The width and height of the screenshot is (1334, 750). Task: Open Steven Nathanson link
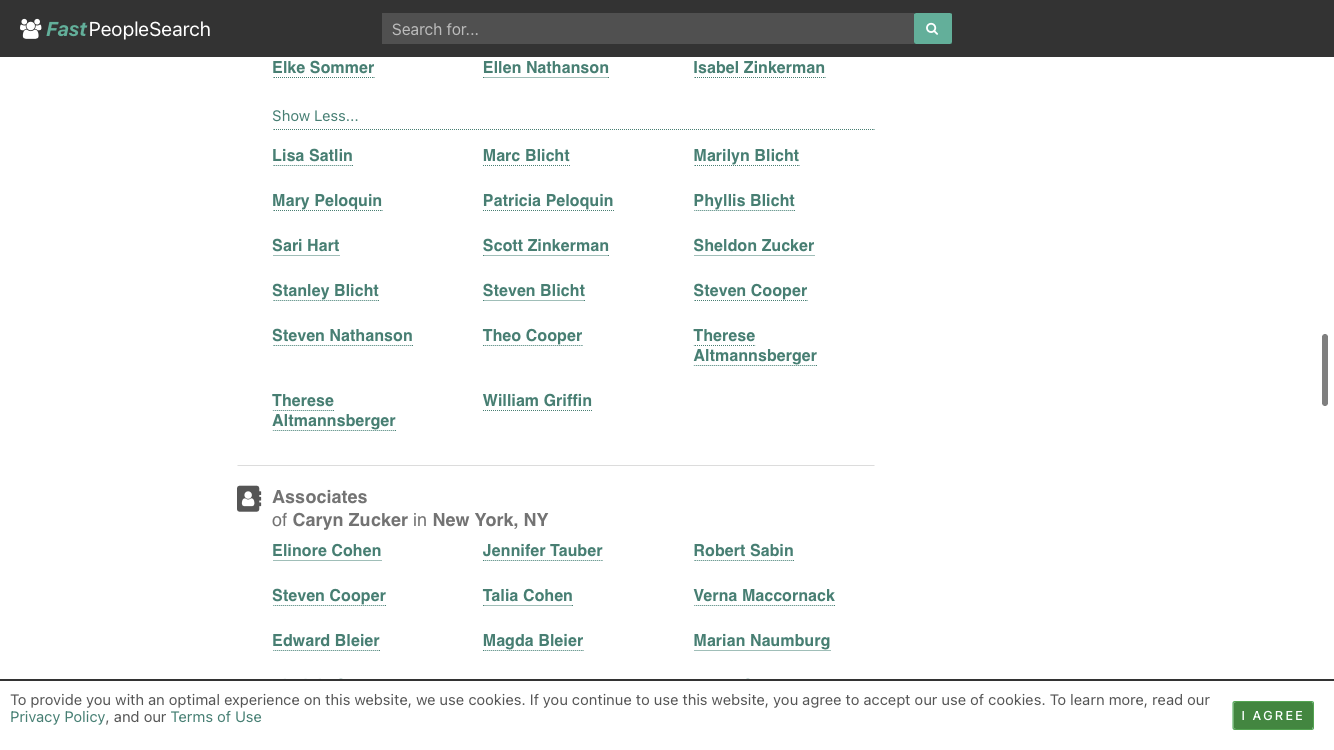pyautogui.click(x=342, y=336)
